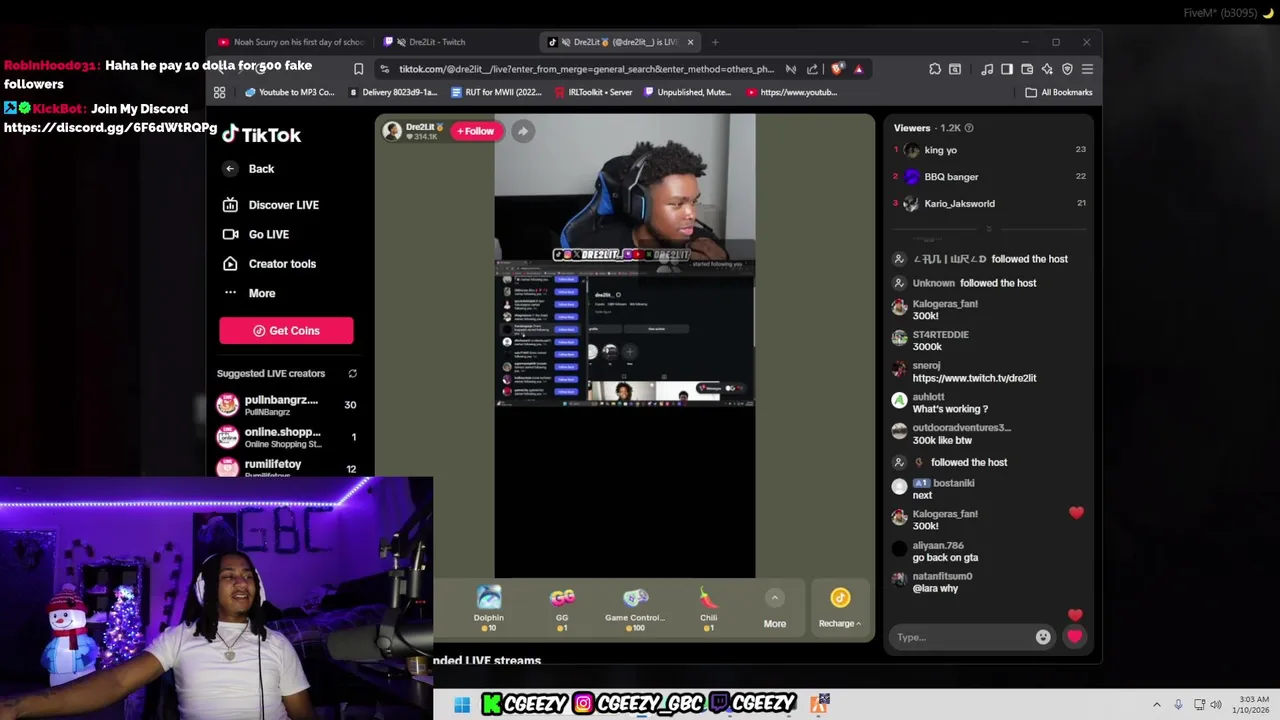The height and width of the screenshot is (720, 1280).
Task: Open pullnbangrz suggested live creator
Action: [286, 405]
